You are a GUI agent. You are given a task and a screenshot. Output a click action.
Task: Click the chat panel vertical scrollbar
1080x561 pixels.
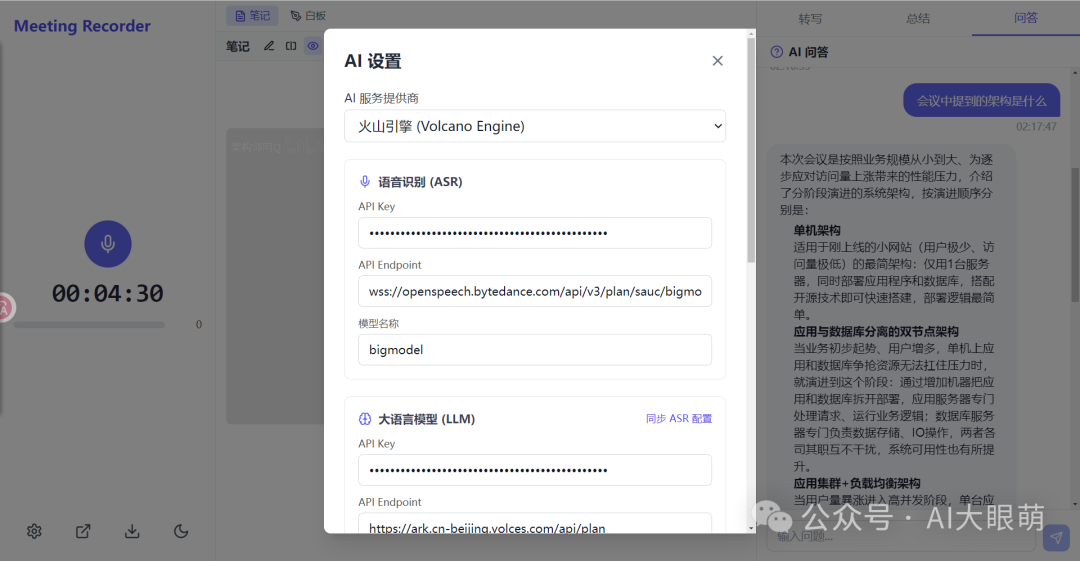tap(1075, 234)
